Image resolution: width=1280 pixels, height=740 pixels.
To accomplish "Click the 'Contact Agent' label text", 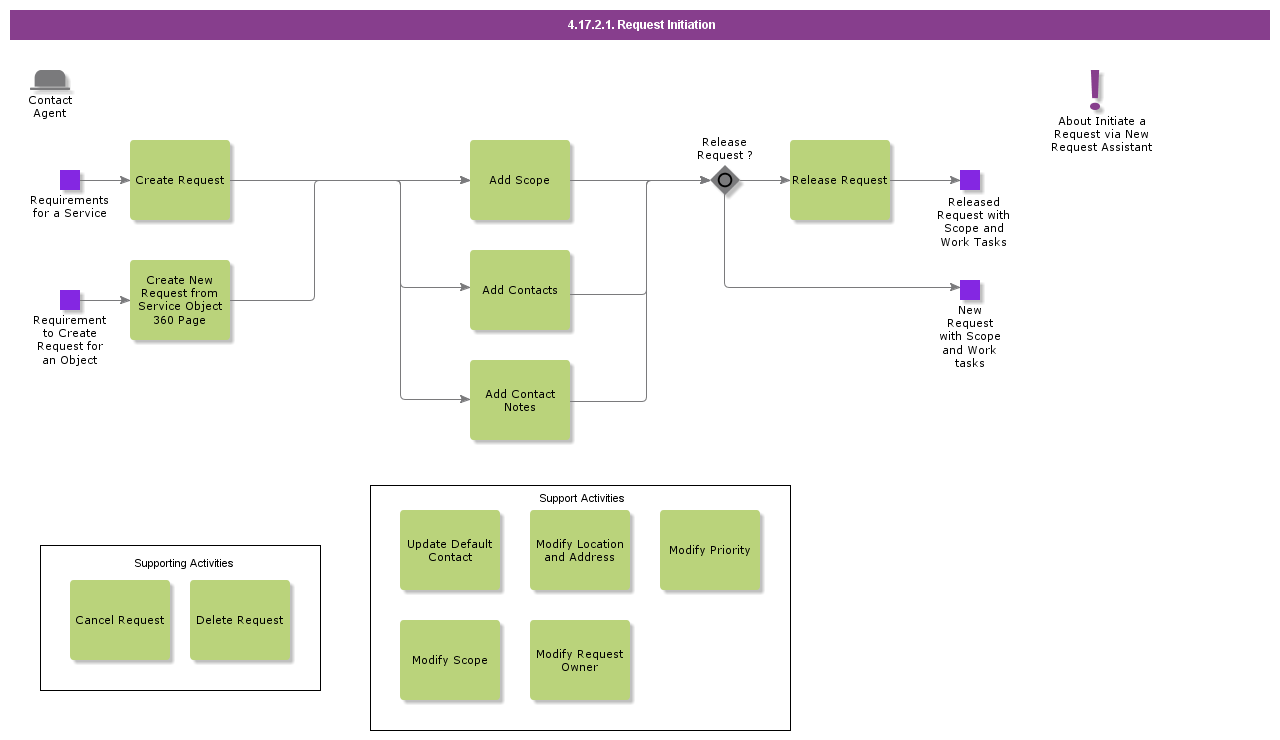I will [x=50, y=107].
